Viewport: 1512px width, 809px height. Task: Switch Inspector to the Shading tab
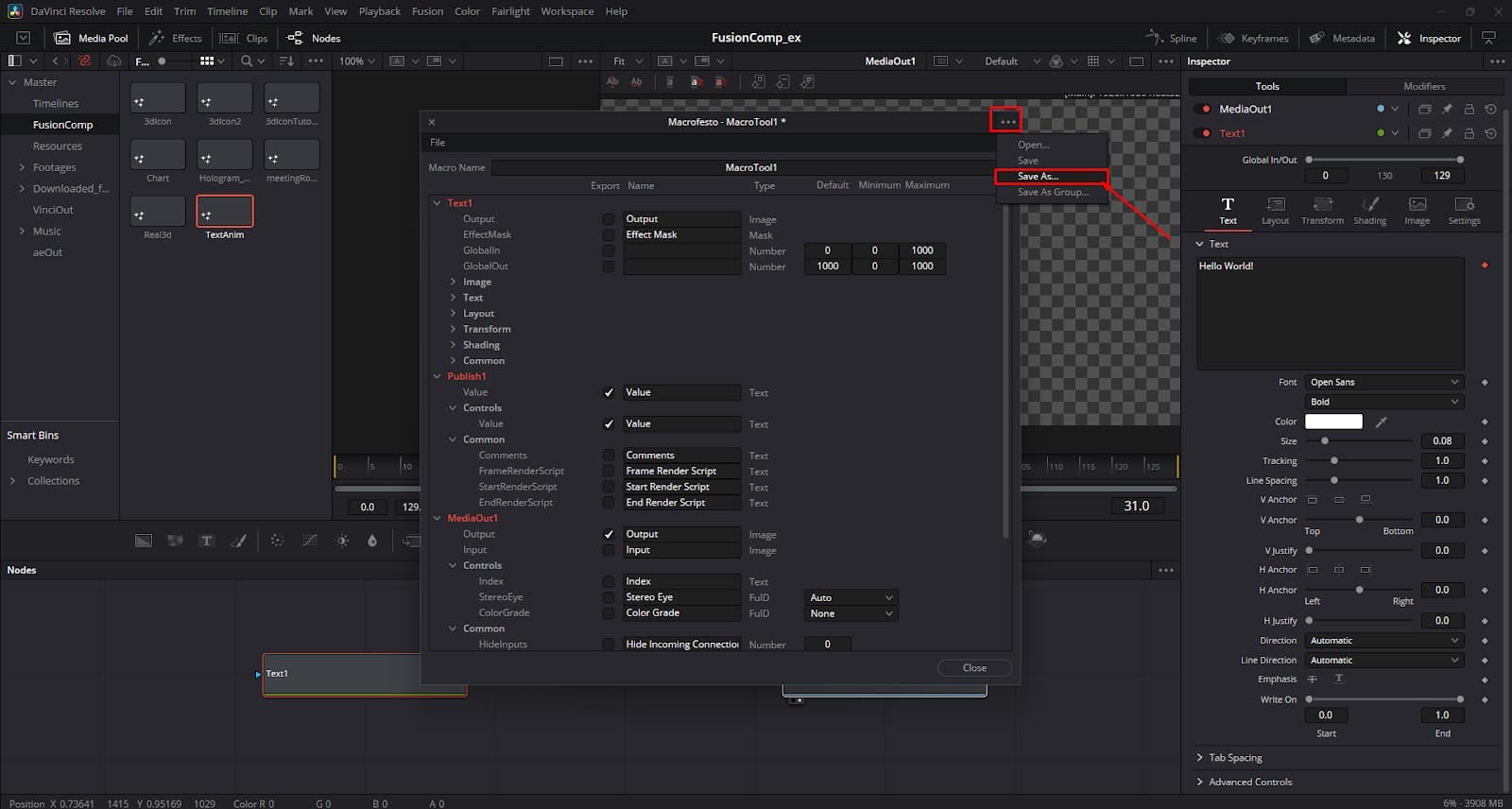click(x=1369, y=211)
